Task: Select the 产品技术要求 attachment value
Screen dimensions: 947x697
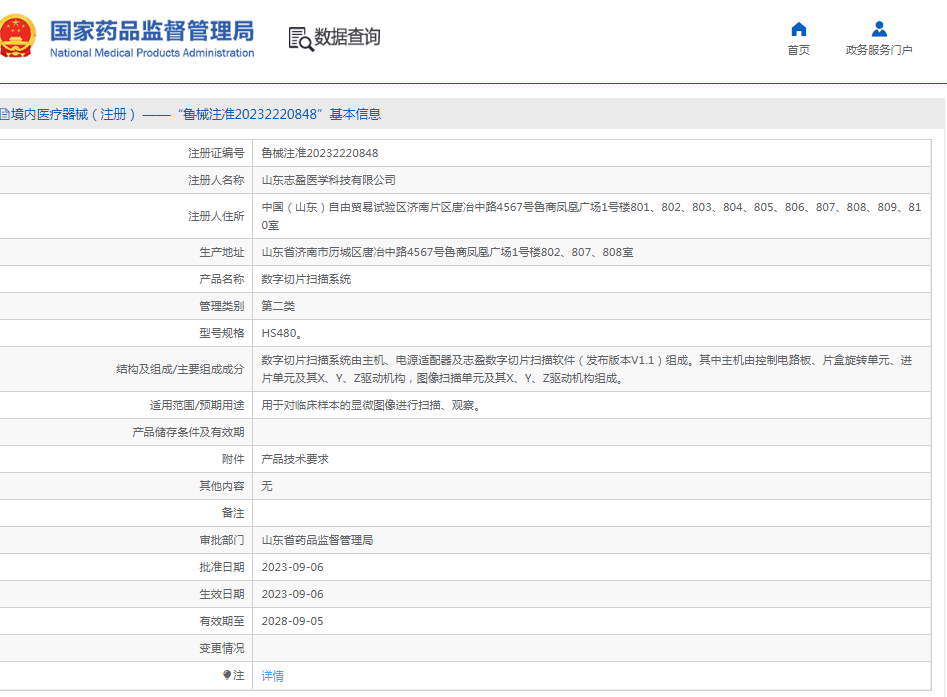Action: pos(295,459)
